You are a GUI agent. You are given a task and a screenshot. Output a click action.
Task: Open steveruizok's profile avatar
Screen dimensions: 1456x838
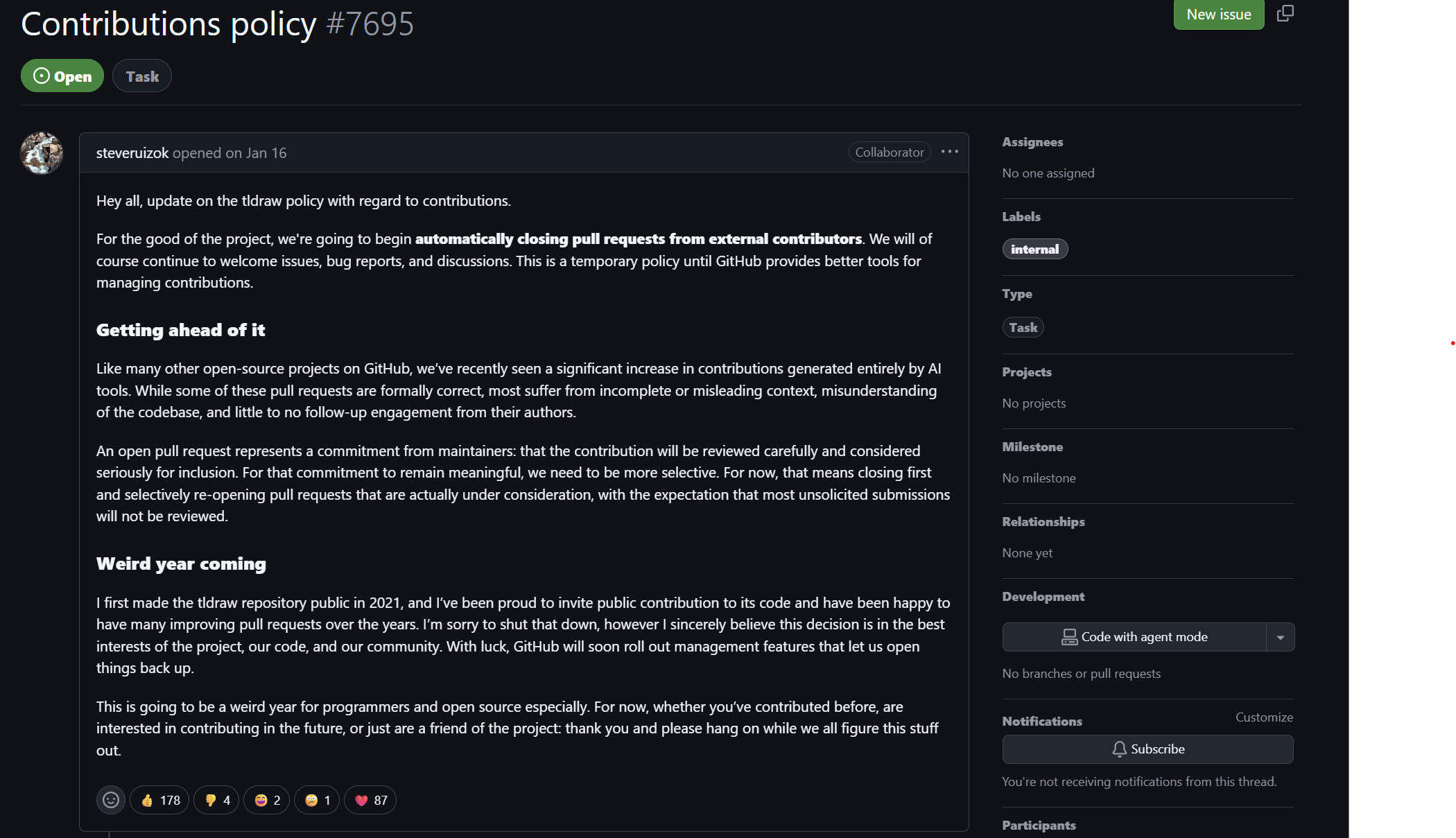[x=42, y=153]
